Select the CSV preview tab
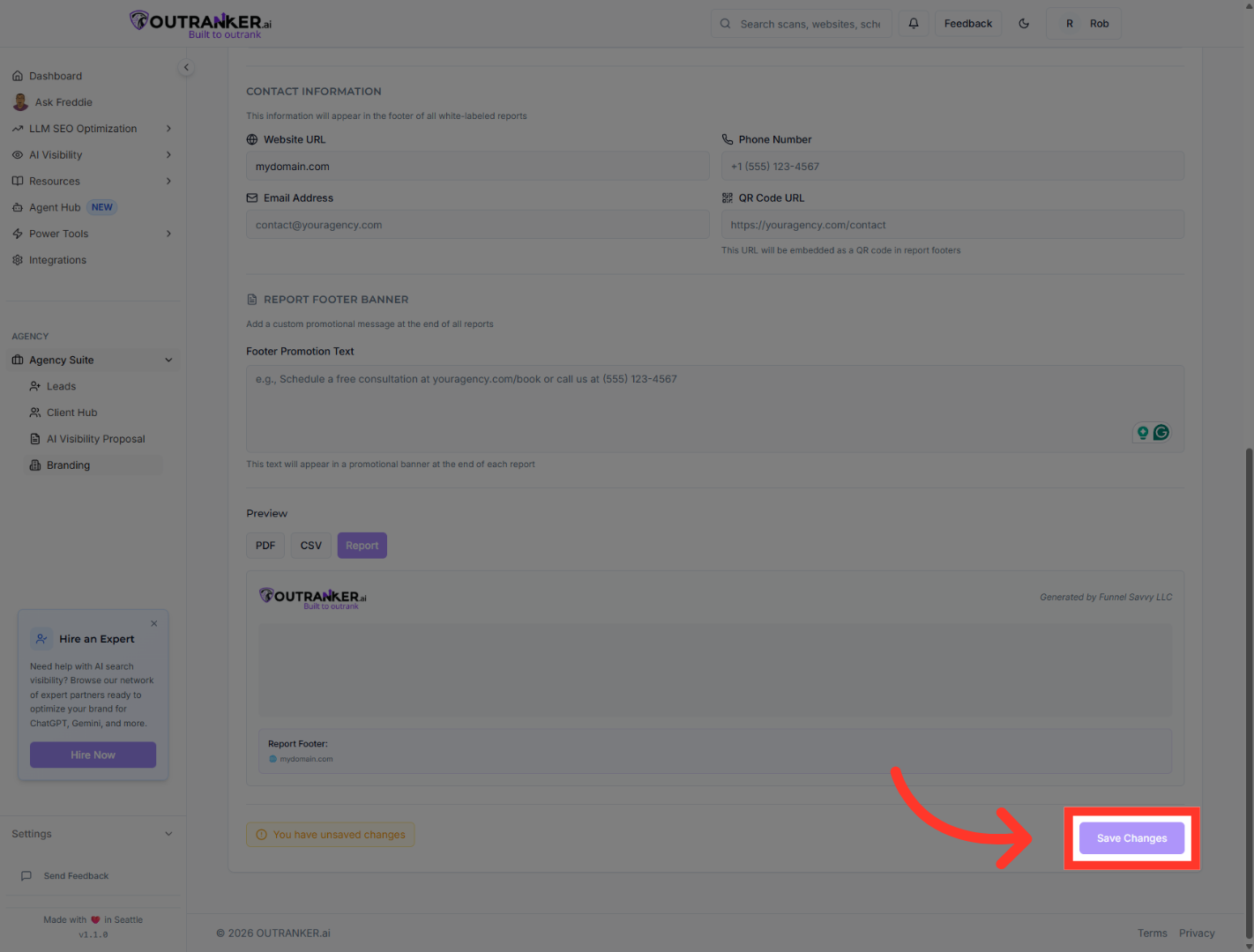The image size is (1254, 952). click(310, 545)
